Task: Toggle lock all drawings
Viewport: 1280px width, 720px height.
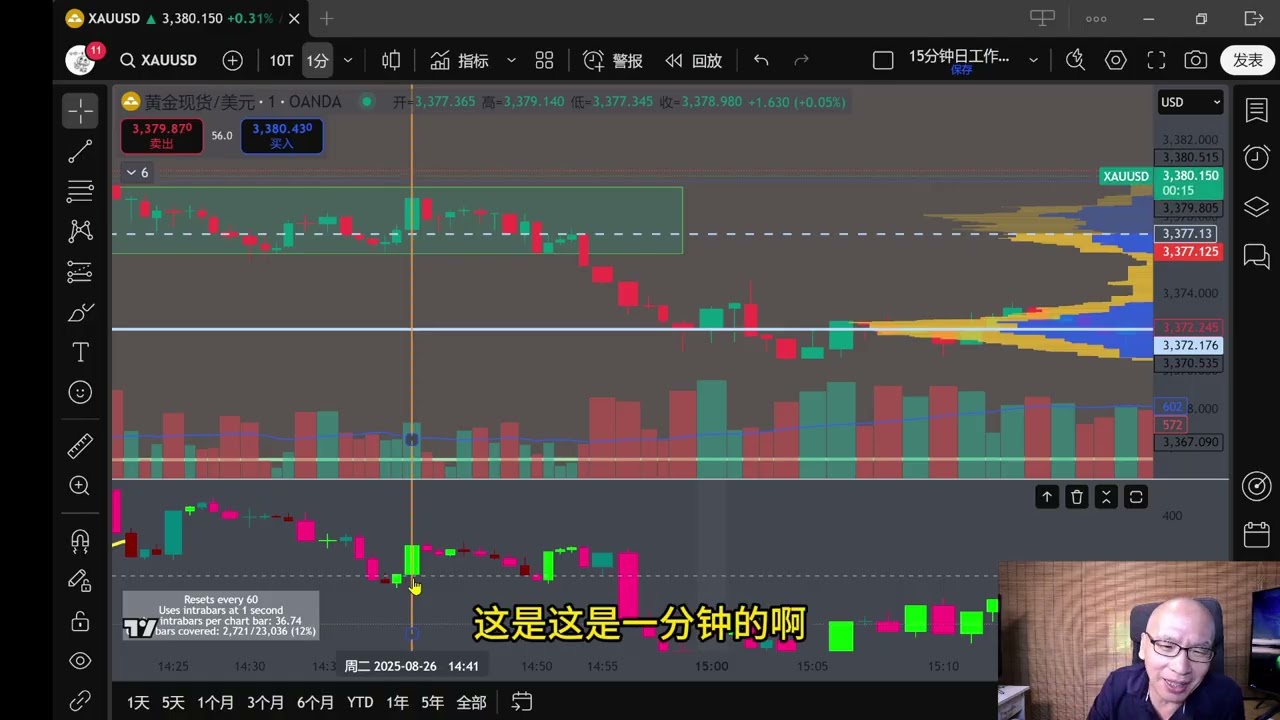Action: 80,621
